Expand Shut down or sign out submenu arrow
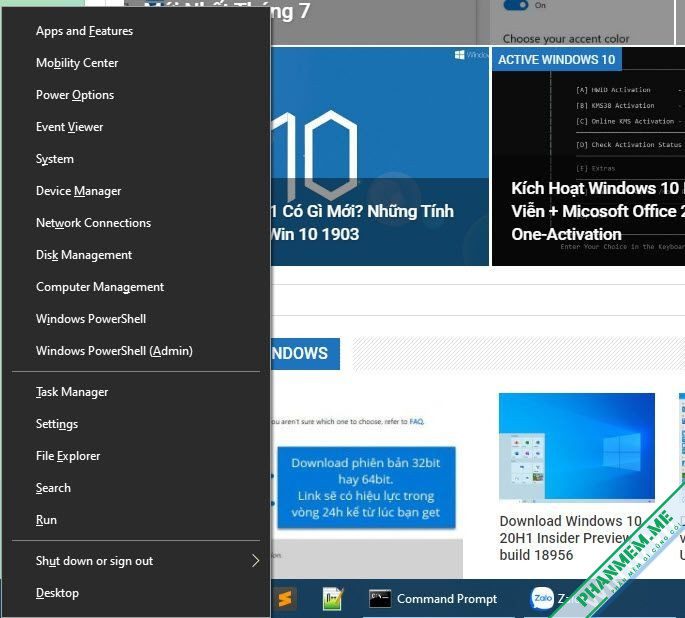Viewport: 685px width, 618px height. [x=256, y=561]
